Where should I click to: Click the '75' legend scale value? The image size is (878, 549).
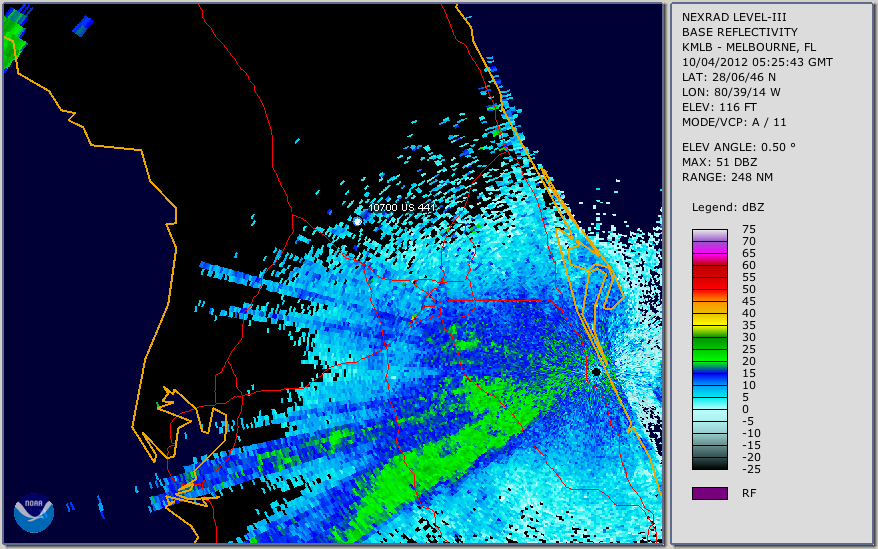[749, 229]
